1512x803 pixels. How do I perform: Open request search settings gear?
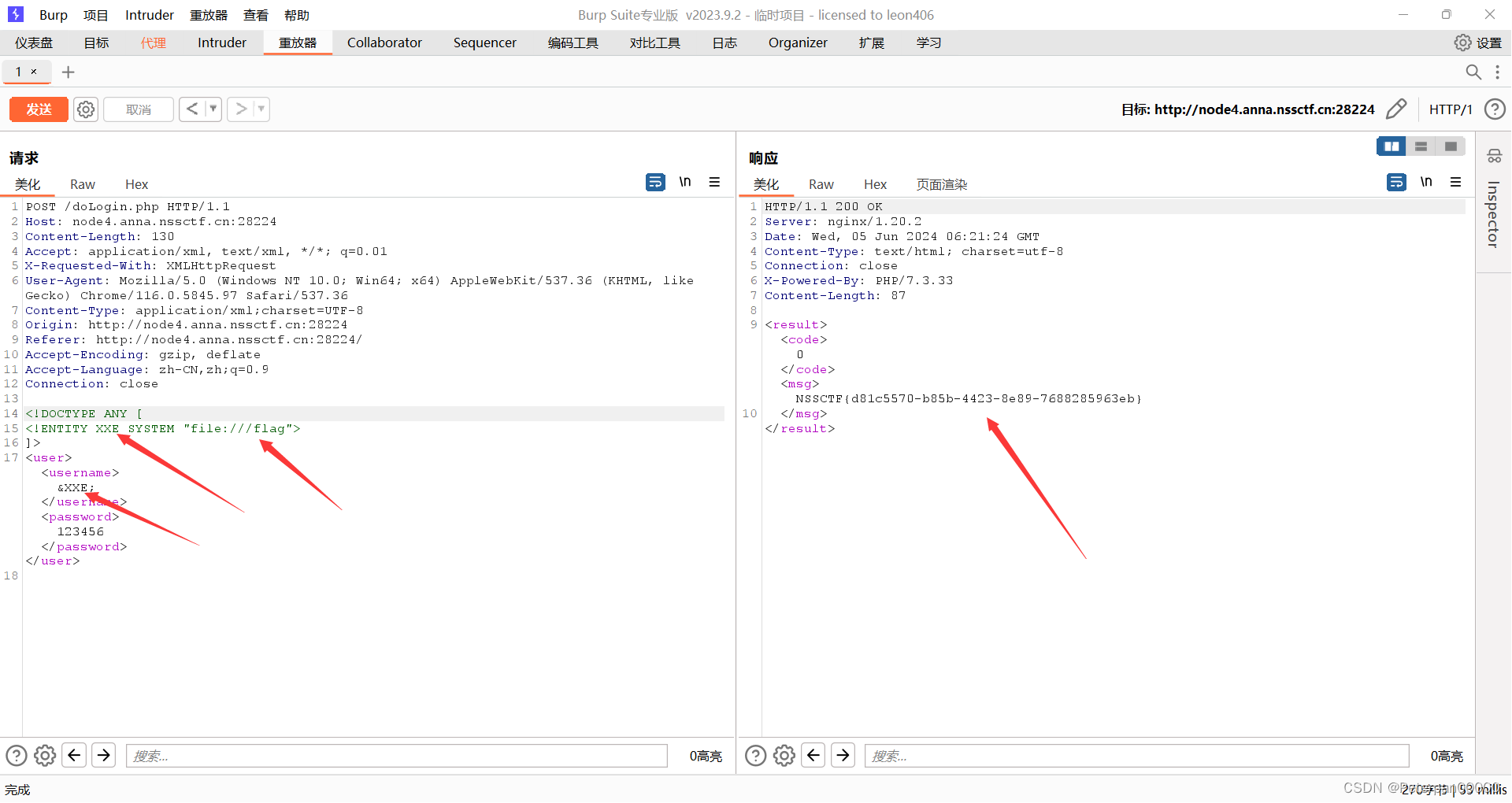tap(45, 756)
